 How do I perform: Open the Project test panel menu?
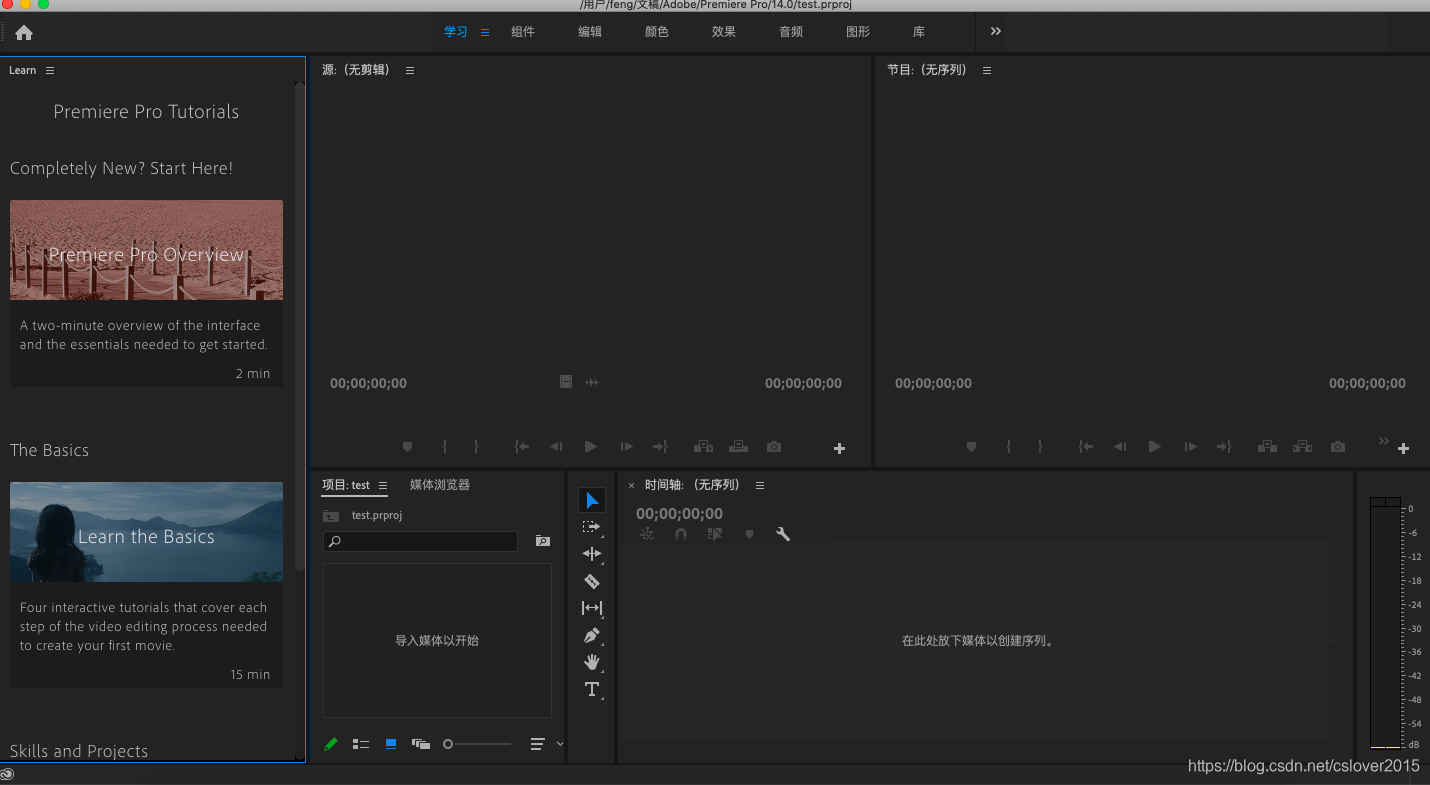point(383,485)
